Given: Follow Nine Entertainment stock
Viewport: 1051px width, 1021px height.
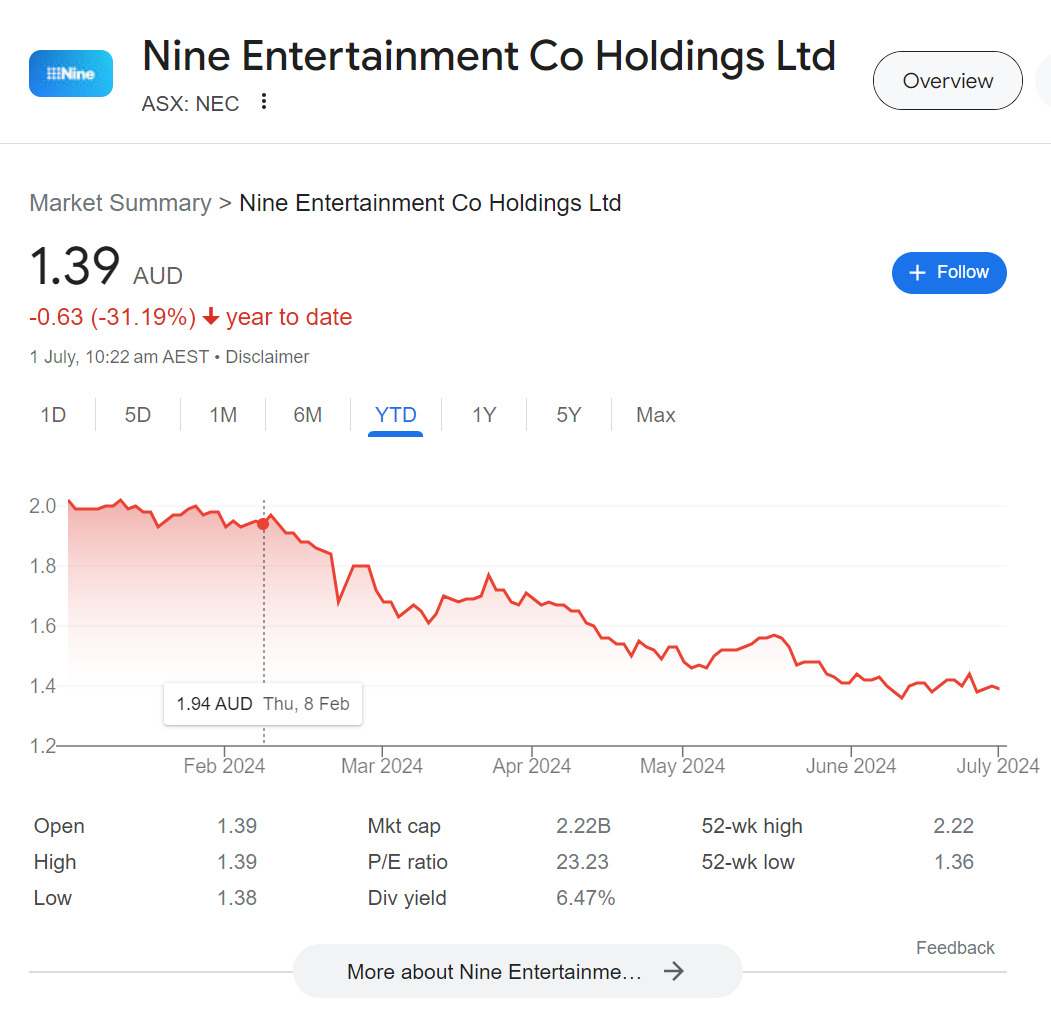Looking at the screenshot, I should coord(949,273).
